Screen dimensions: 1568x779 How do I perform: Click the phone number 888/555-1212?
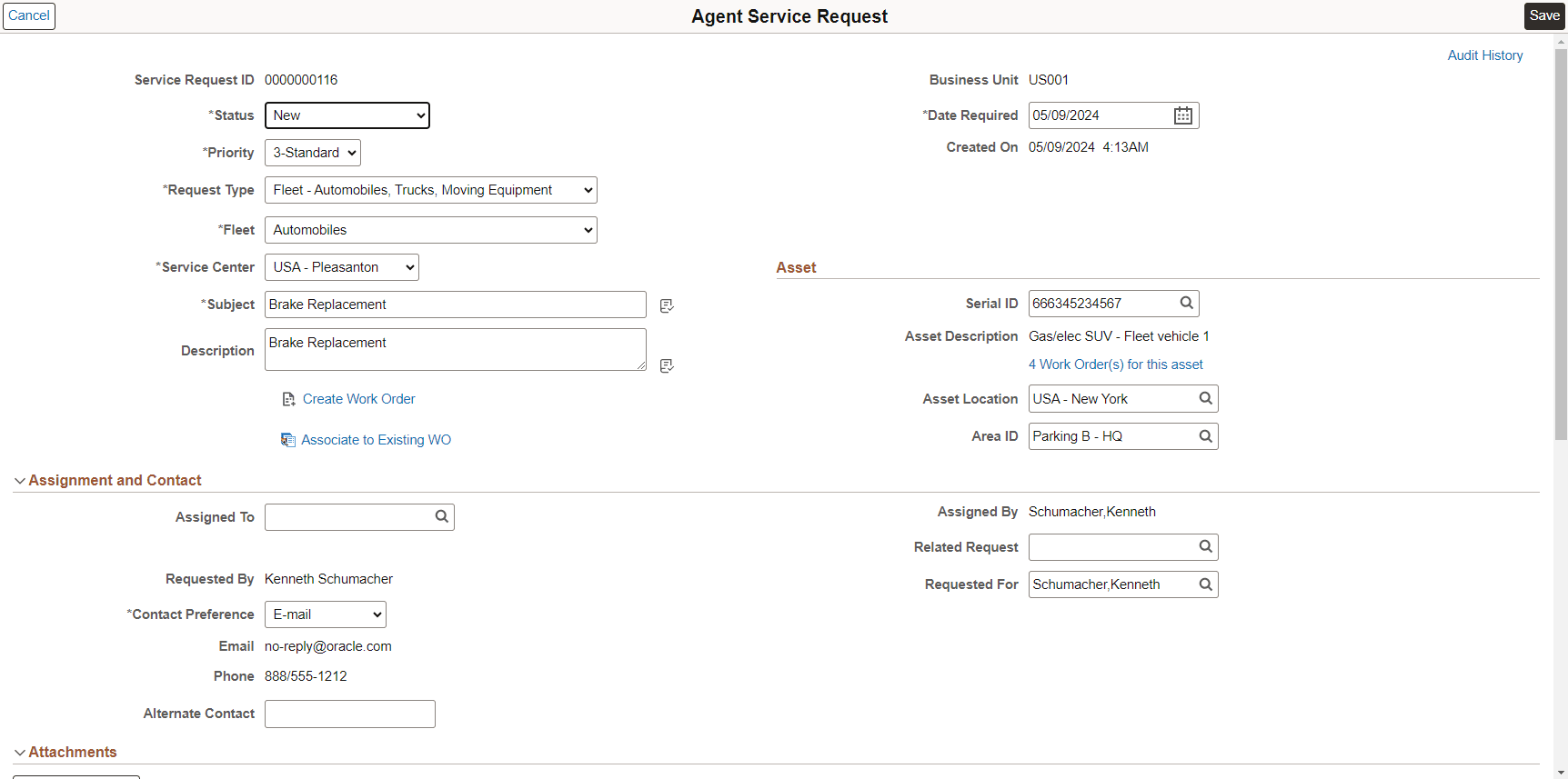[306, 676]
